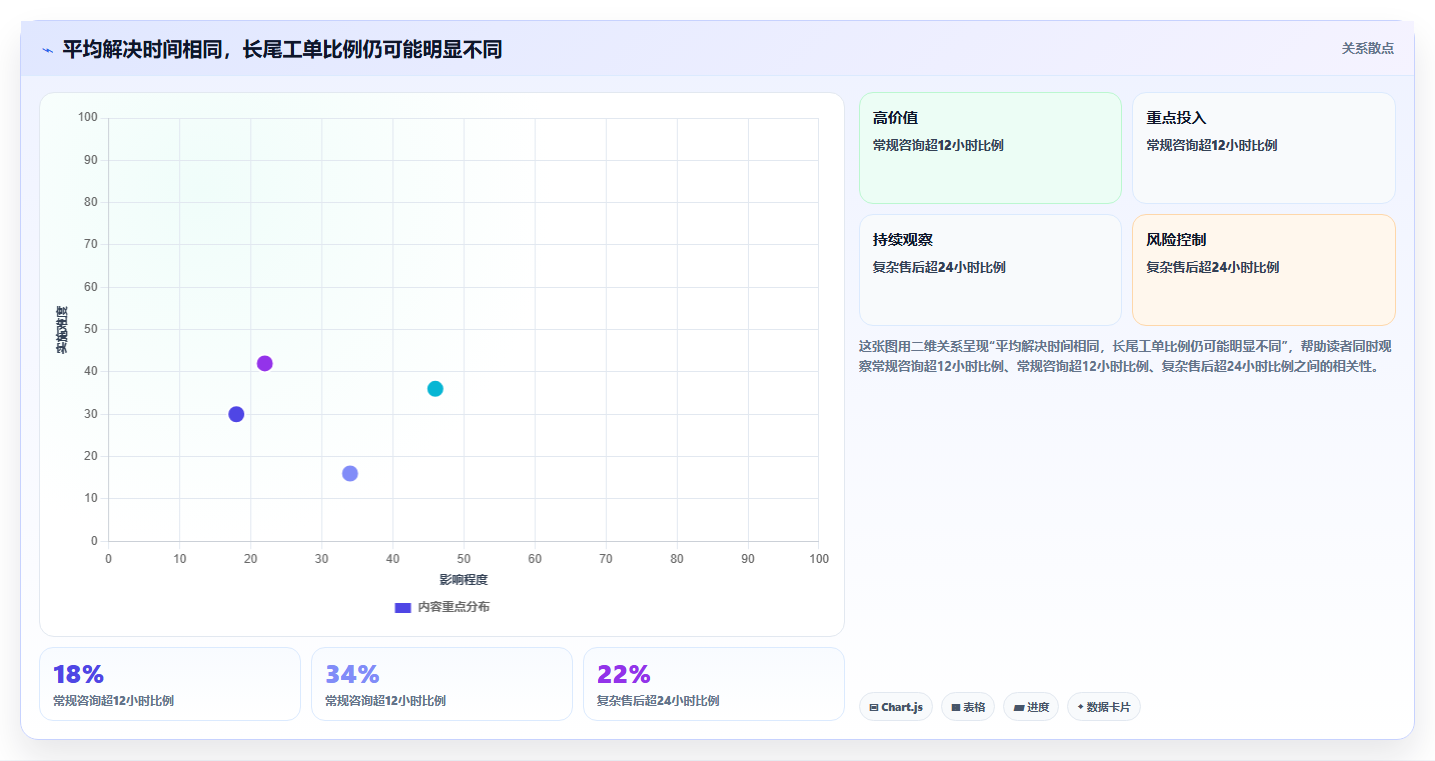The width and height of the screenshot is (1435, 761).
Task: Click the 关系散点 label in the header
Action: click(x=1367, y=48)
